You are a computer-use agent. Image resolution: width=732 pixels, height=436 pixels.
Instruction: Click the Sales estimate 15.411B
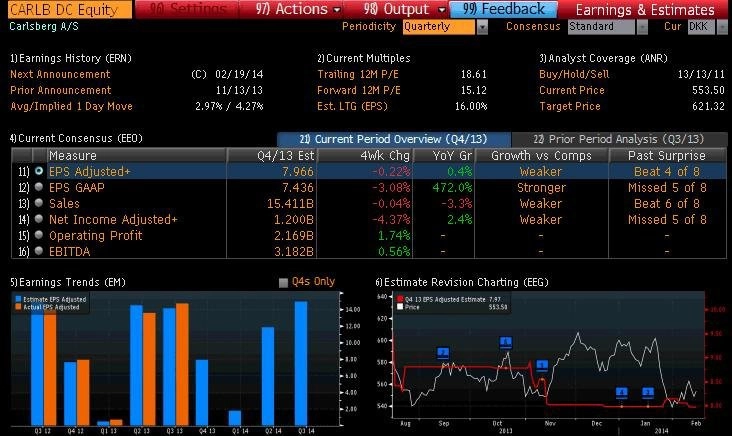coord(290,204)
